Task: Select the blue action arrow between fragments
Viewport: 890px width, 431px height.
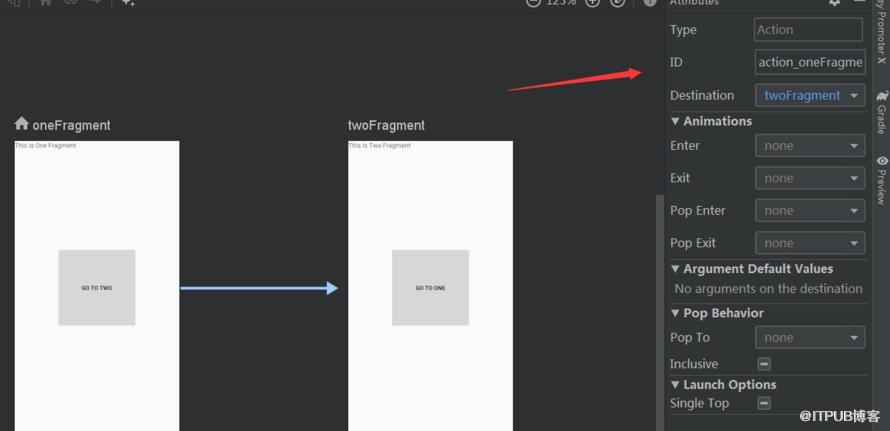Action: (259, 288)
